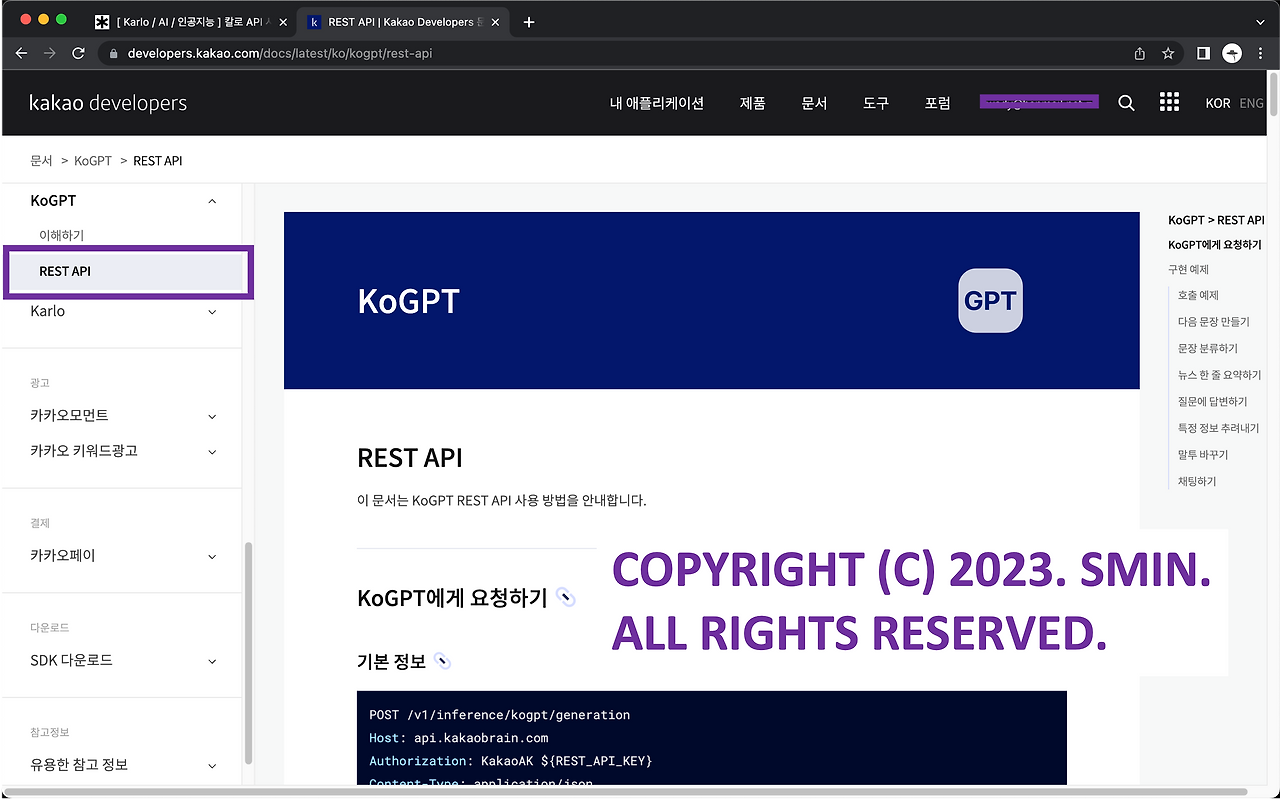
Task: Jump to 질문에 답변하기 in outline
Action: coord(1212,401)
